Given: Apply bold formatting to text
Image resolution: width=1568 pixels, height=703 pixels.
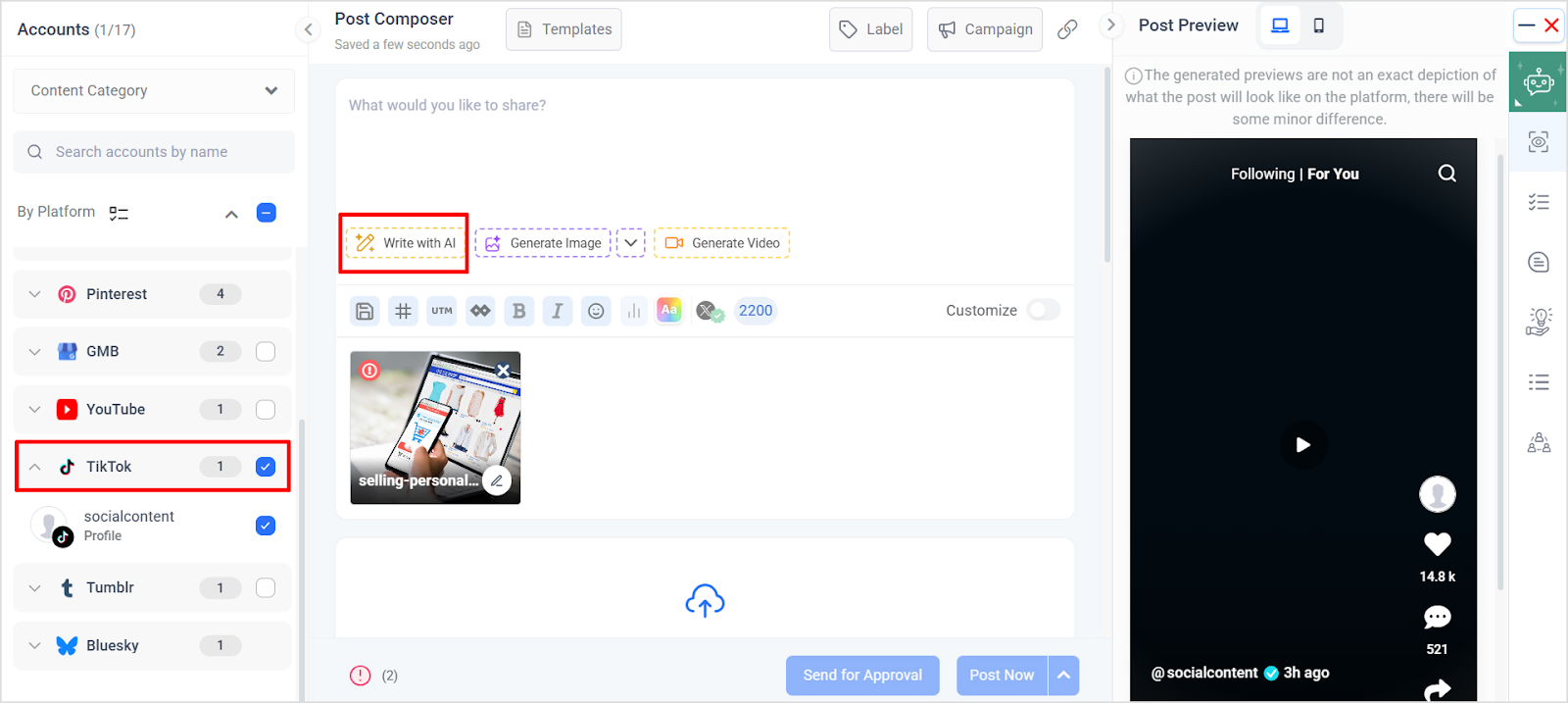Looking at the screenshot, I should tap(518, 311).
